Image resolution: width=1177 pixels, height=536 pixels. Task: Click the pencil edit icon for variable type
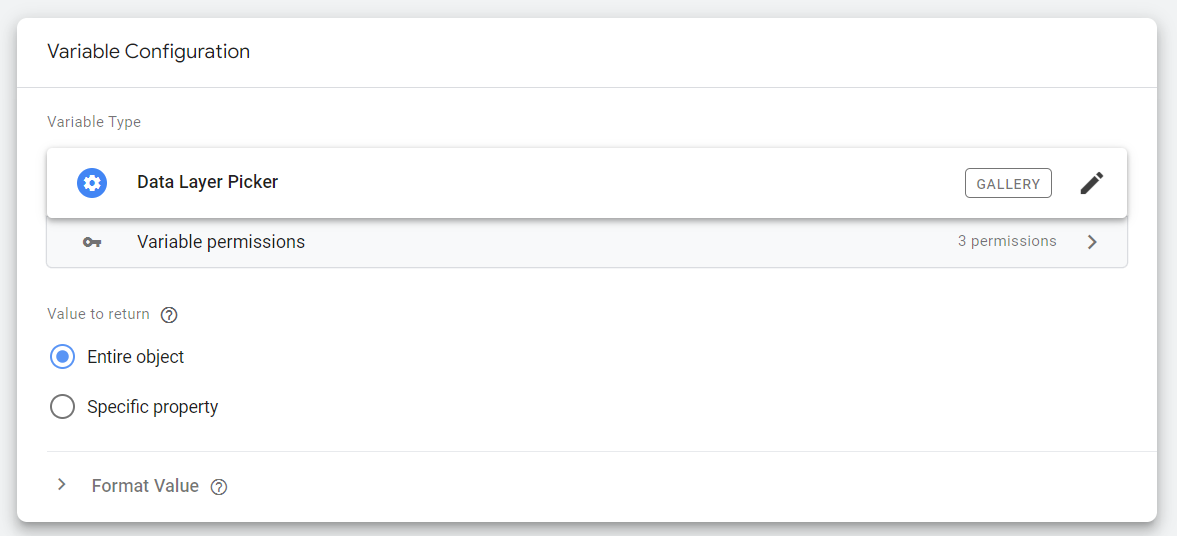click(1092, 183)
